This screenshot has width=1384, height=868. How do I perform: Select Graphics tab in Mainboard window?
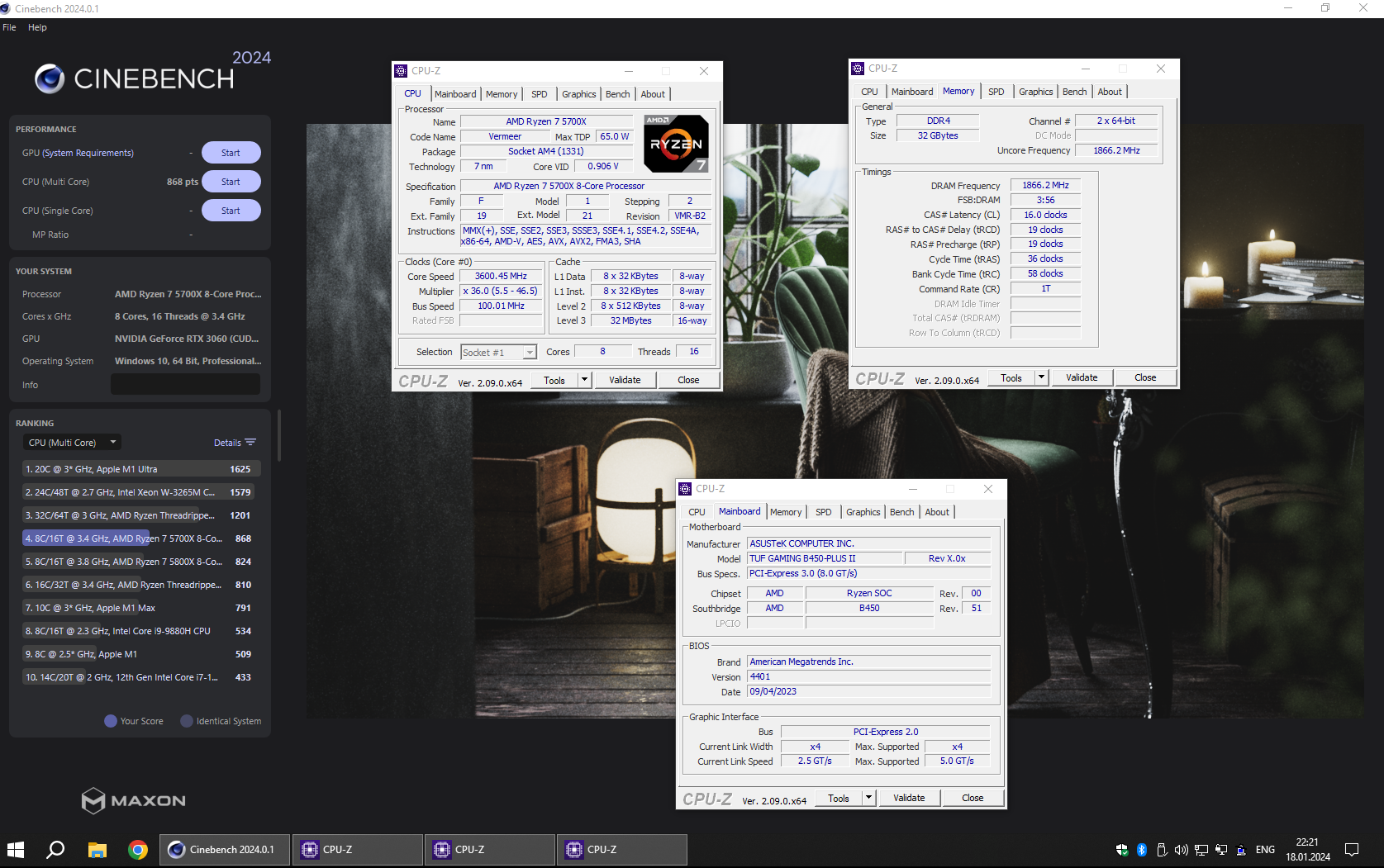863,512
